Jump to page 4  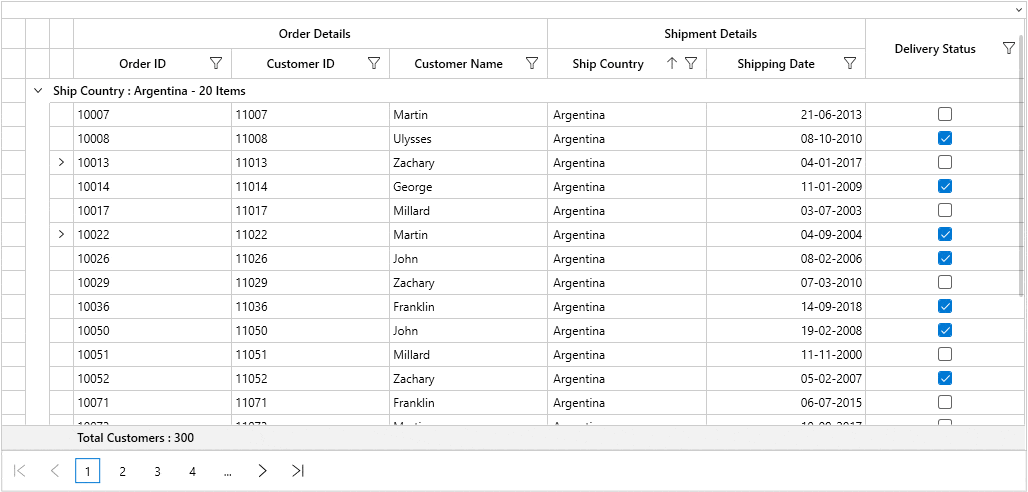click(x=192, y=471)
